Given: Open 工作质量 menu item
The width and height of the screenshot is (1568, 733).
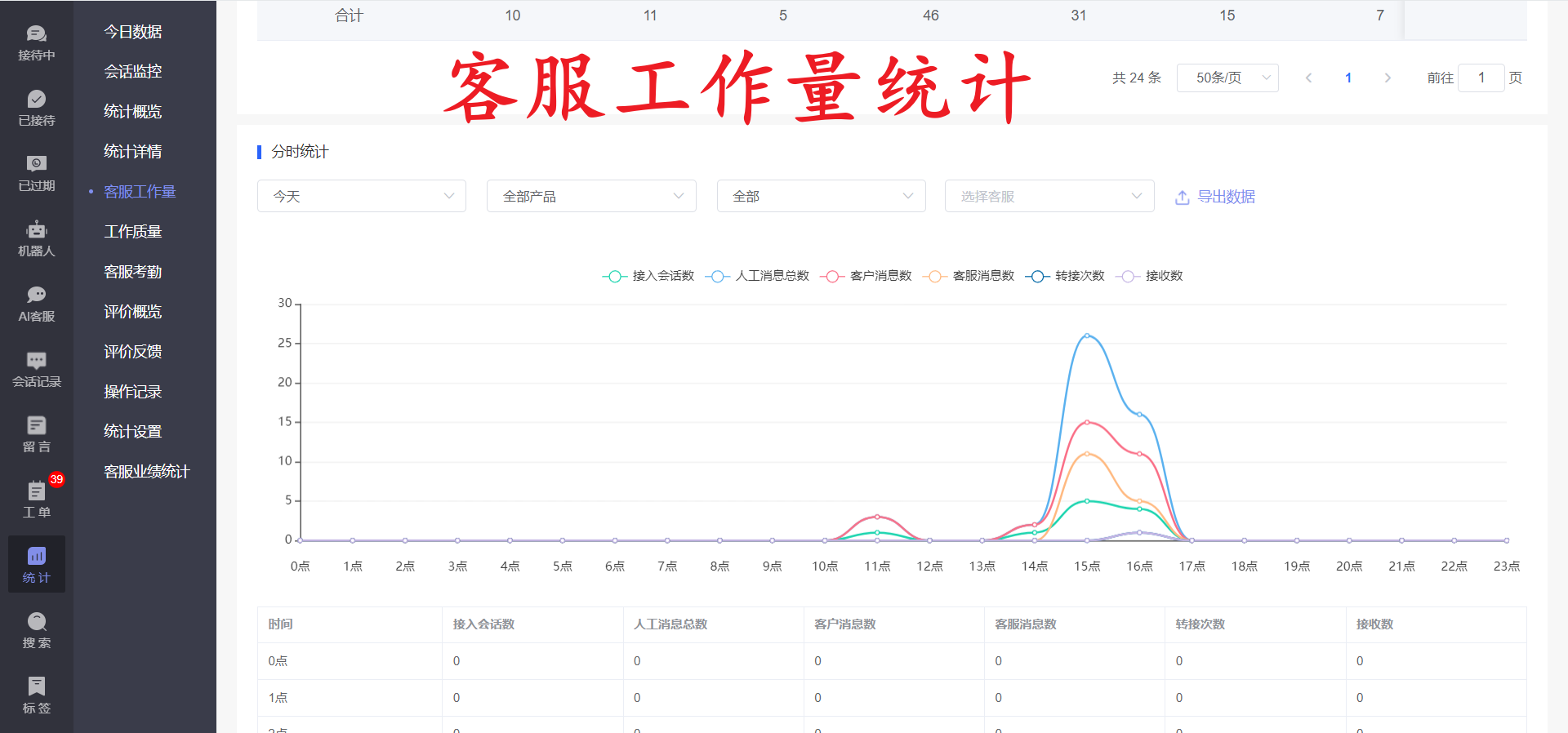Looking at the screenshot, I should [133, 232].
